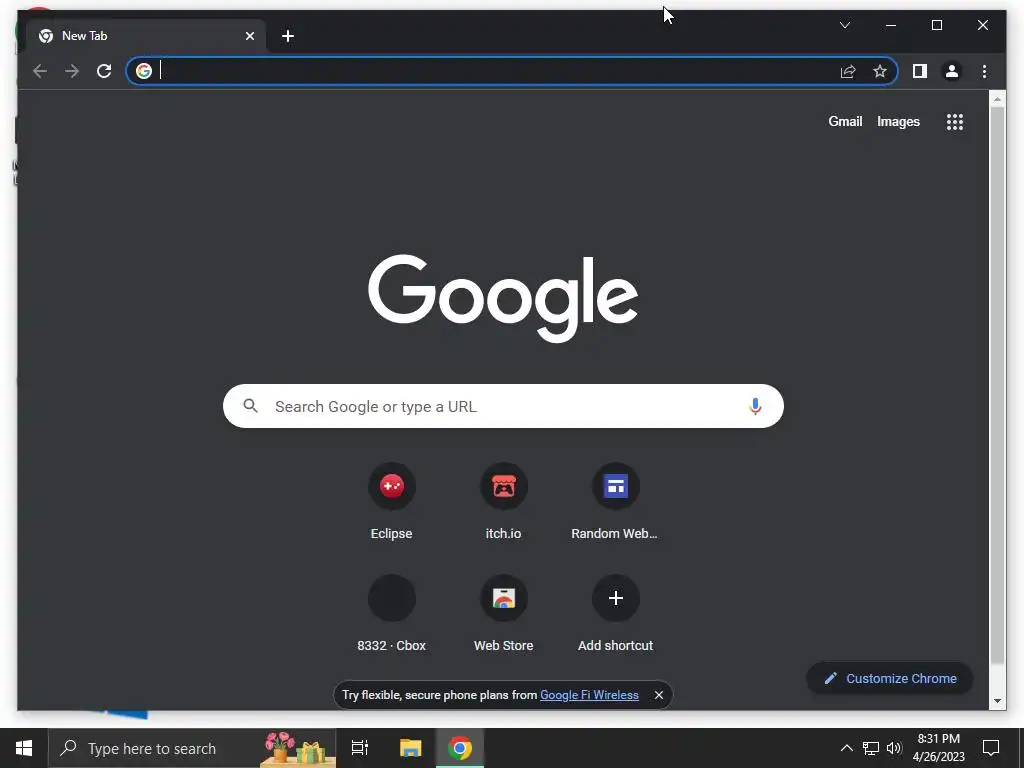Image resolution: width=1024 pixels, height=768 pixels.
Task: Click the Google logo
Action: point(503,298)
